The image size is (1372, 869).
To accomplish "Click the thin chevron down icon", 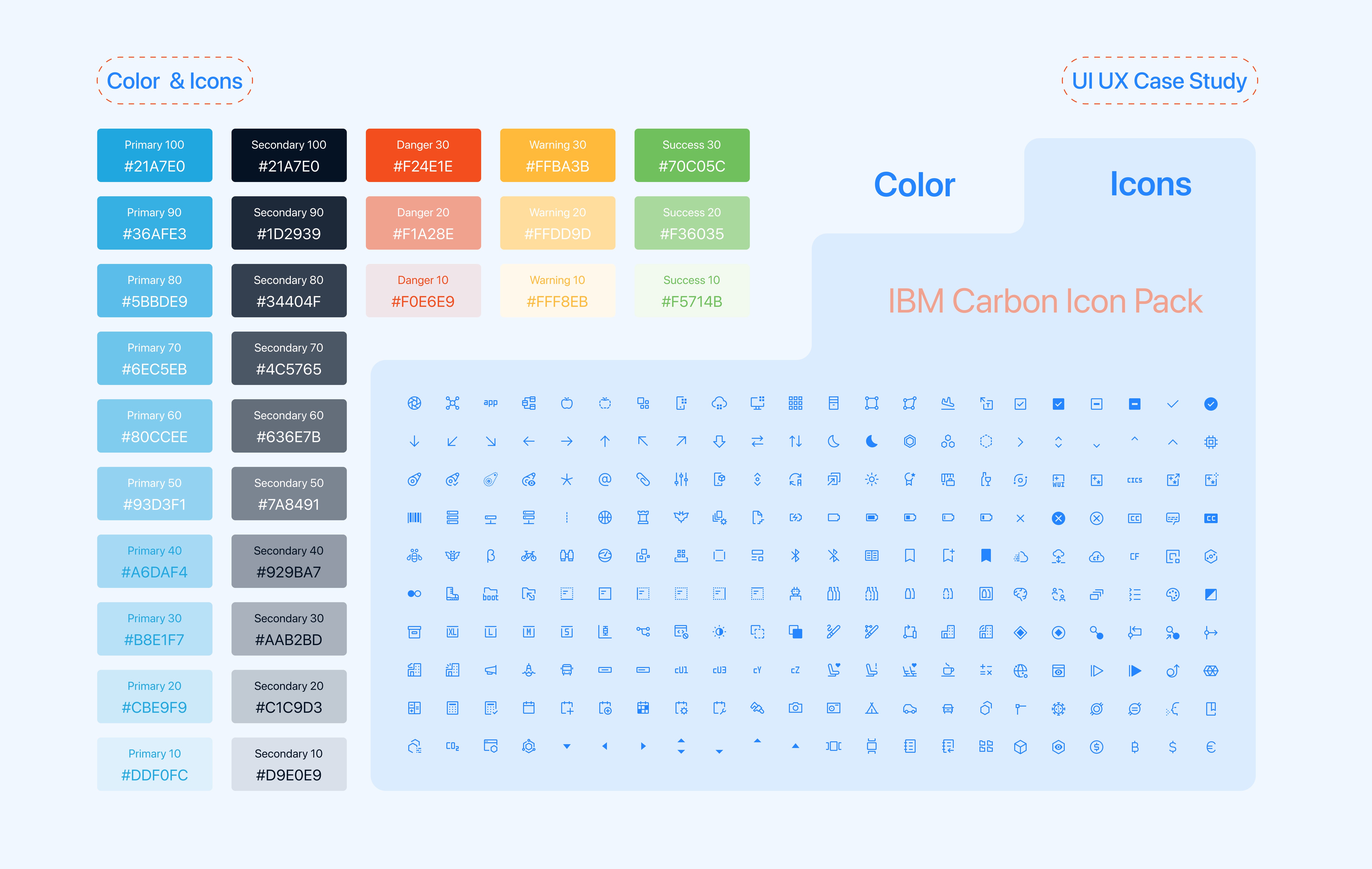I will (1097, 446).
